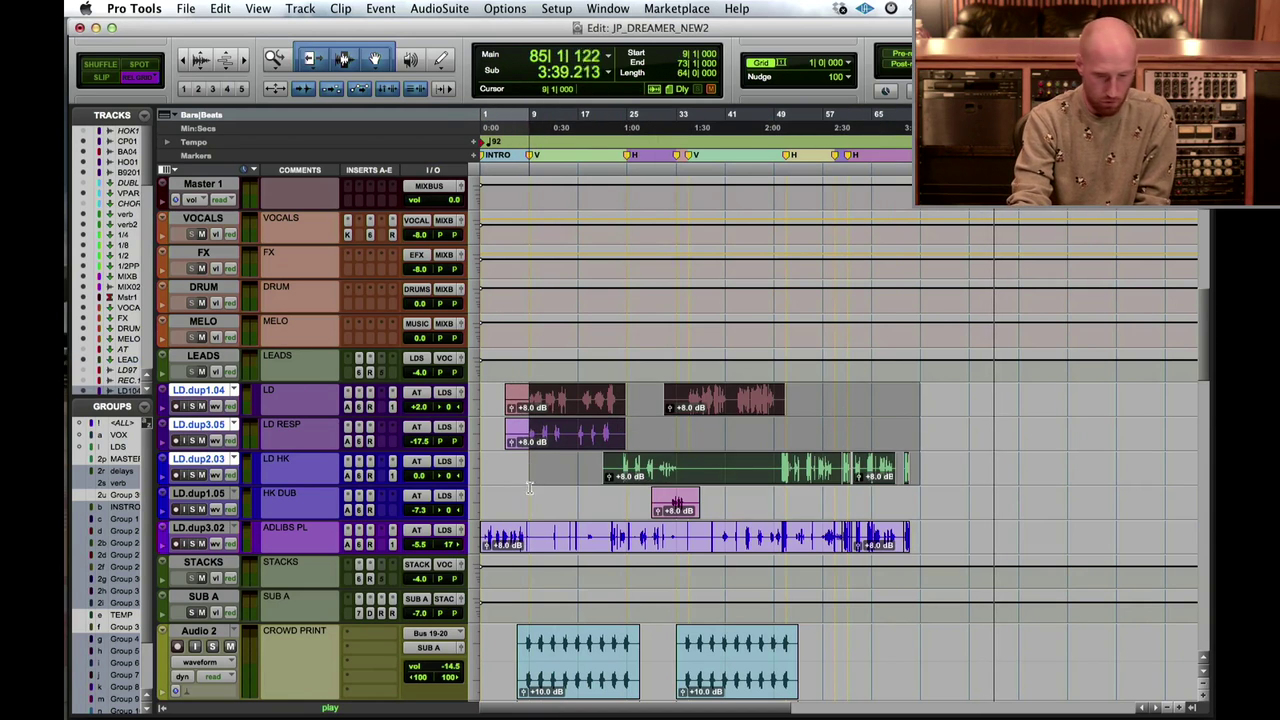Open the Tracks list popup menu
Image resolution: width=1280 pixels, height=720 pixels.
coord(144,115)
